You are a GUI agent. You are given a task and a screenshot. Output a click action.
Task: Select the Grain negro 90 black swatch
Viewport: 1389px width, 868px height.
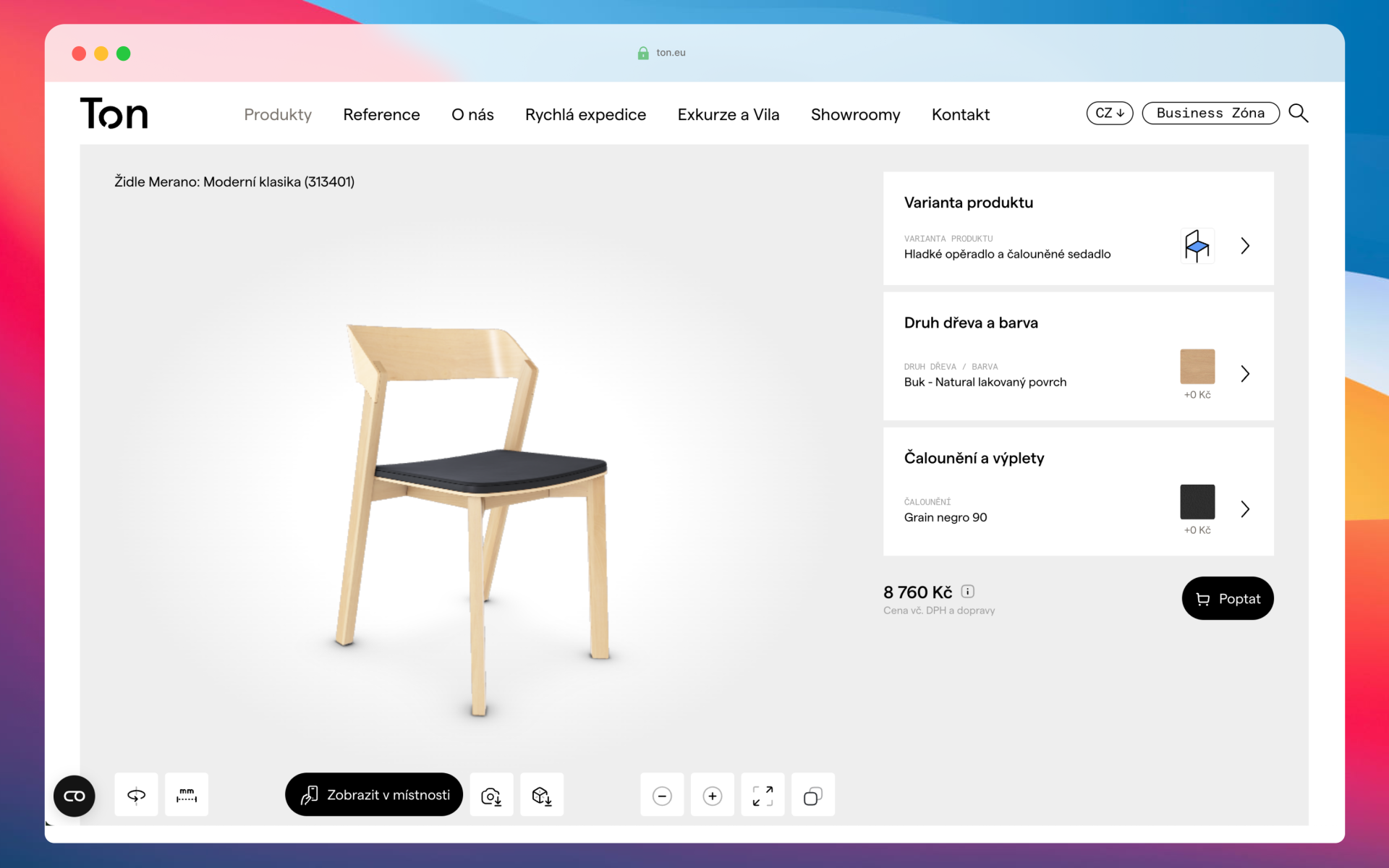[1197, 502]
